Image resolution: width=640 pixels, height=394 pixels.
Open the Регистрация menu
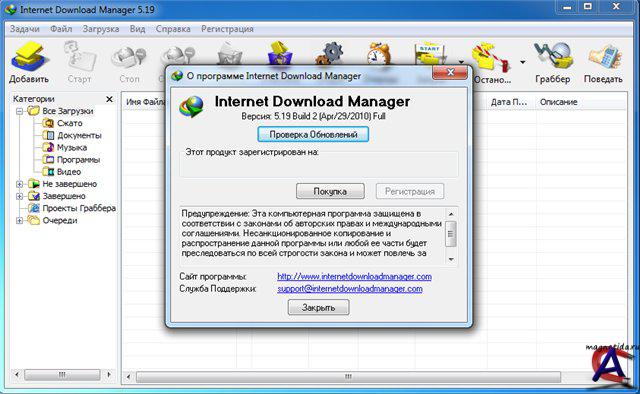(227, 29)
